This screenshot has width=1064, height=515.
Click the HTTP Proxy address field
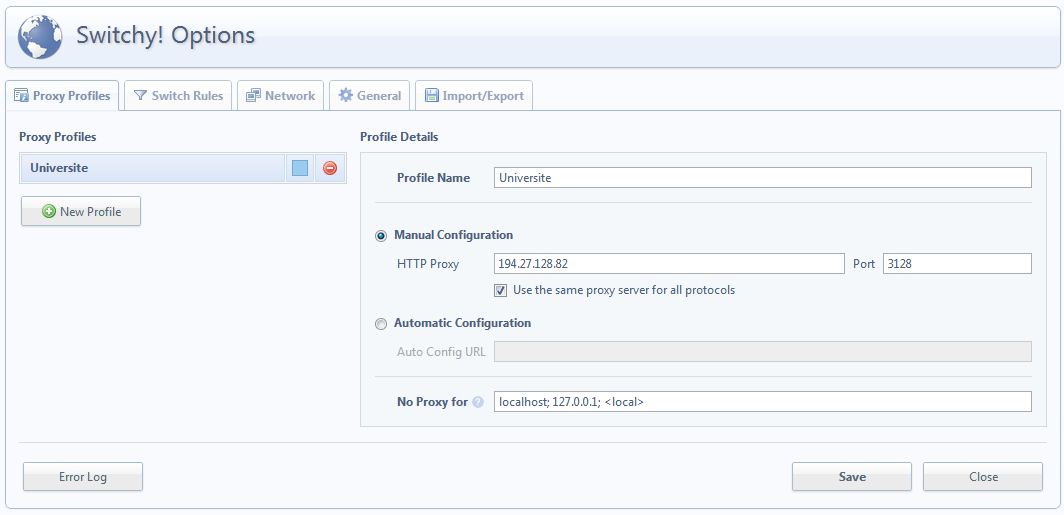(669, 264)
